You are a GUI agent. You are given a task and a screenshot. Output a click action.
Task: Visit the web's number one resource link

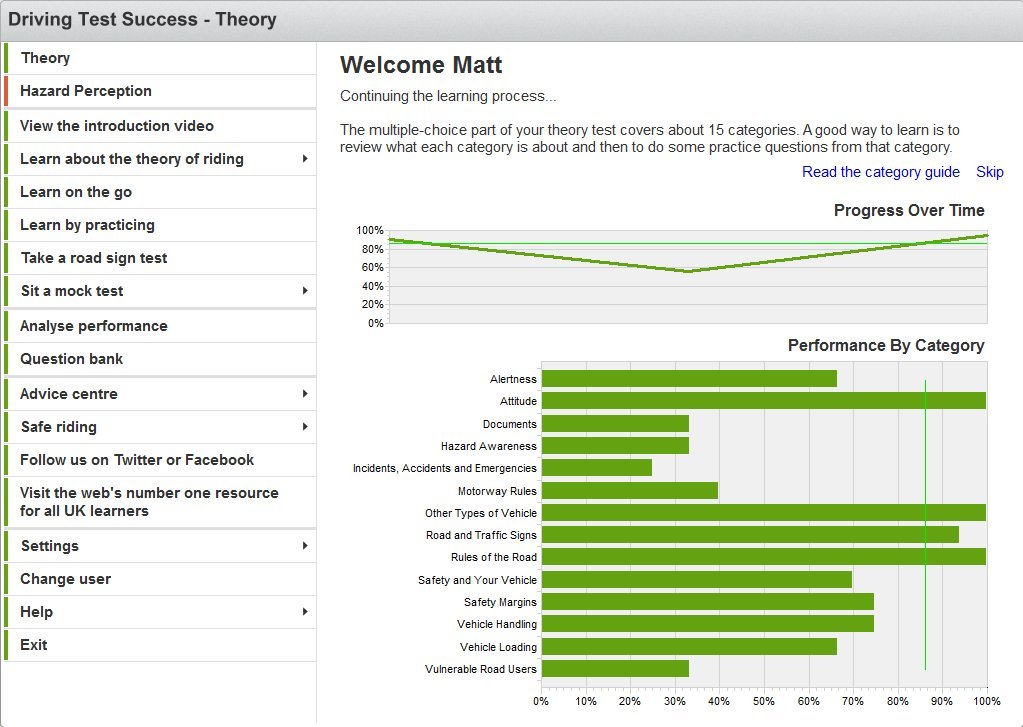pos(149,502)
